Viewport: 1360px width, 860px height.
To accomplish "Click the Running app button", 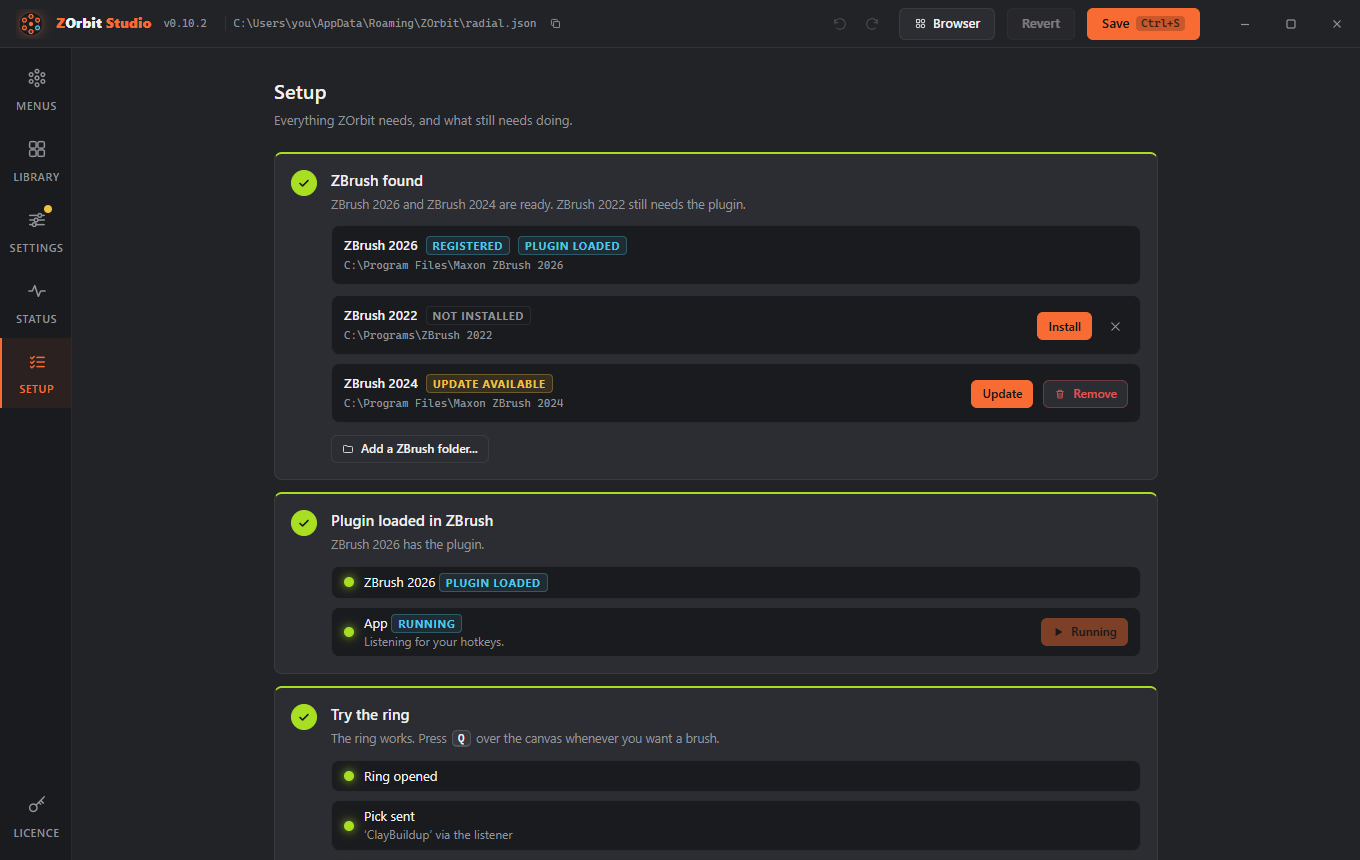I will pos(1084,632).
